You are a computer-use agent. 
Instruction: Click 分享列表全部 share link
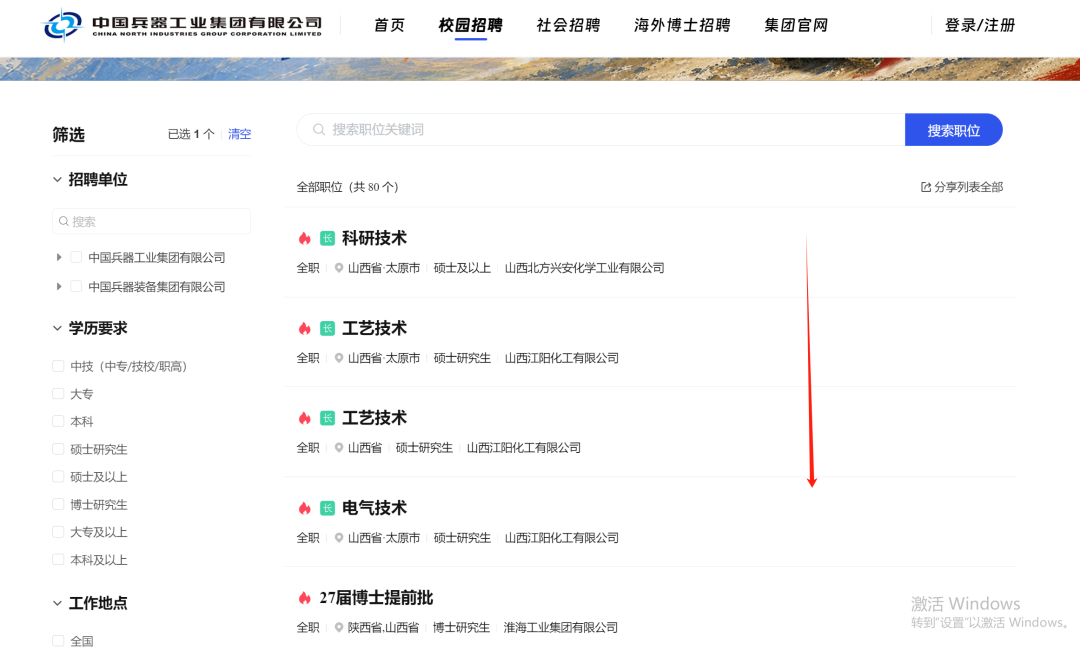point(962,187)
